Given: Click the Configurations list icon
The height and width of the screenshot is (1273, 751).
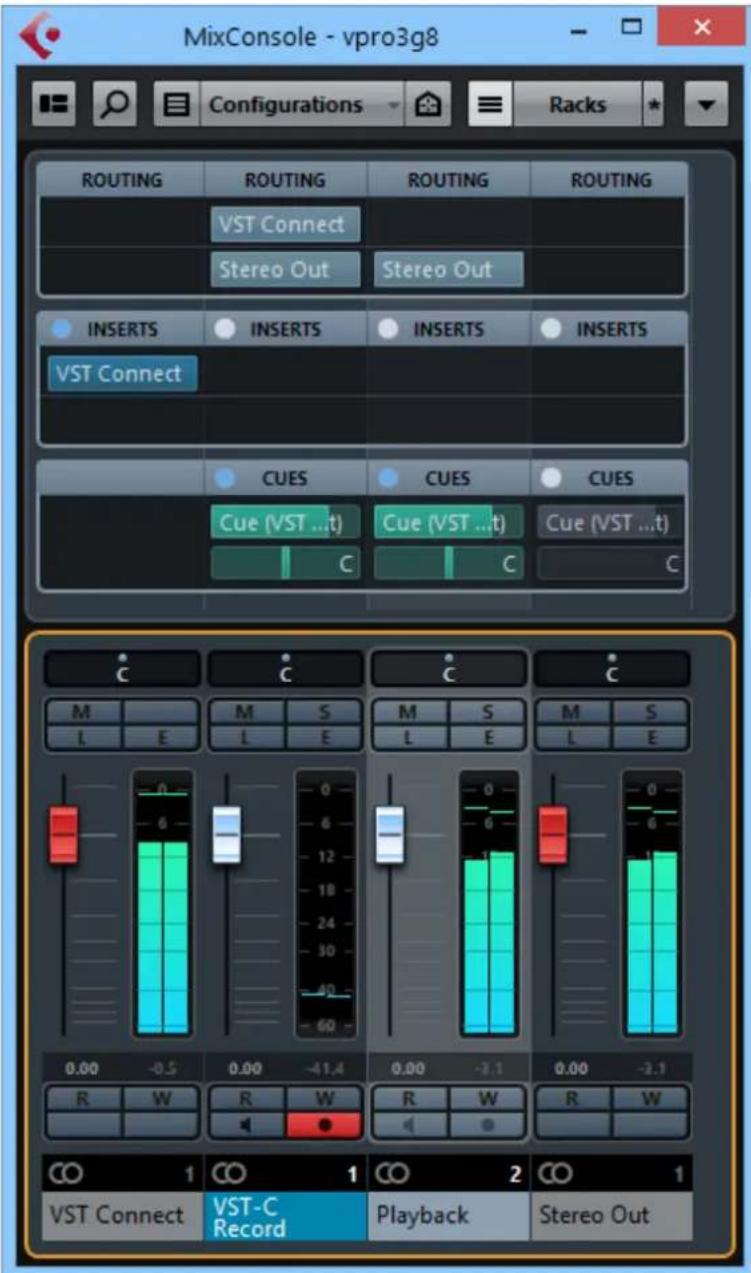Looking at the screenshot, I should click(x=177, y=105).
